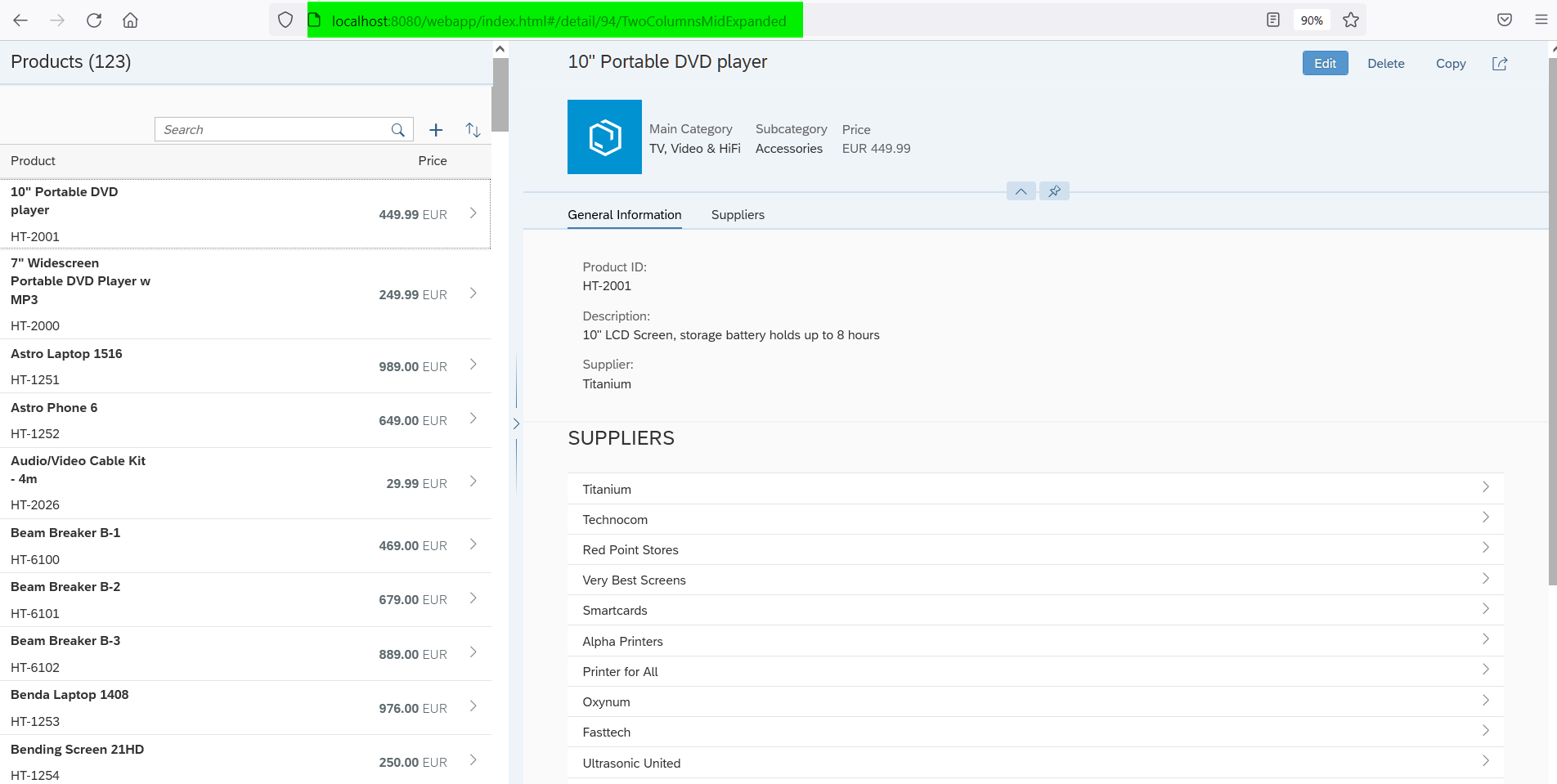This screenshot has width=1557, height=784.
Task: Click the browser back arrow
Action: 20,20
